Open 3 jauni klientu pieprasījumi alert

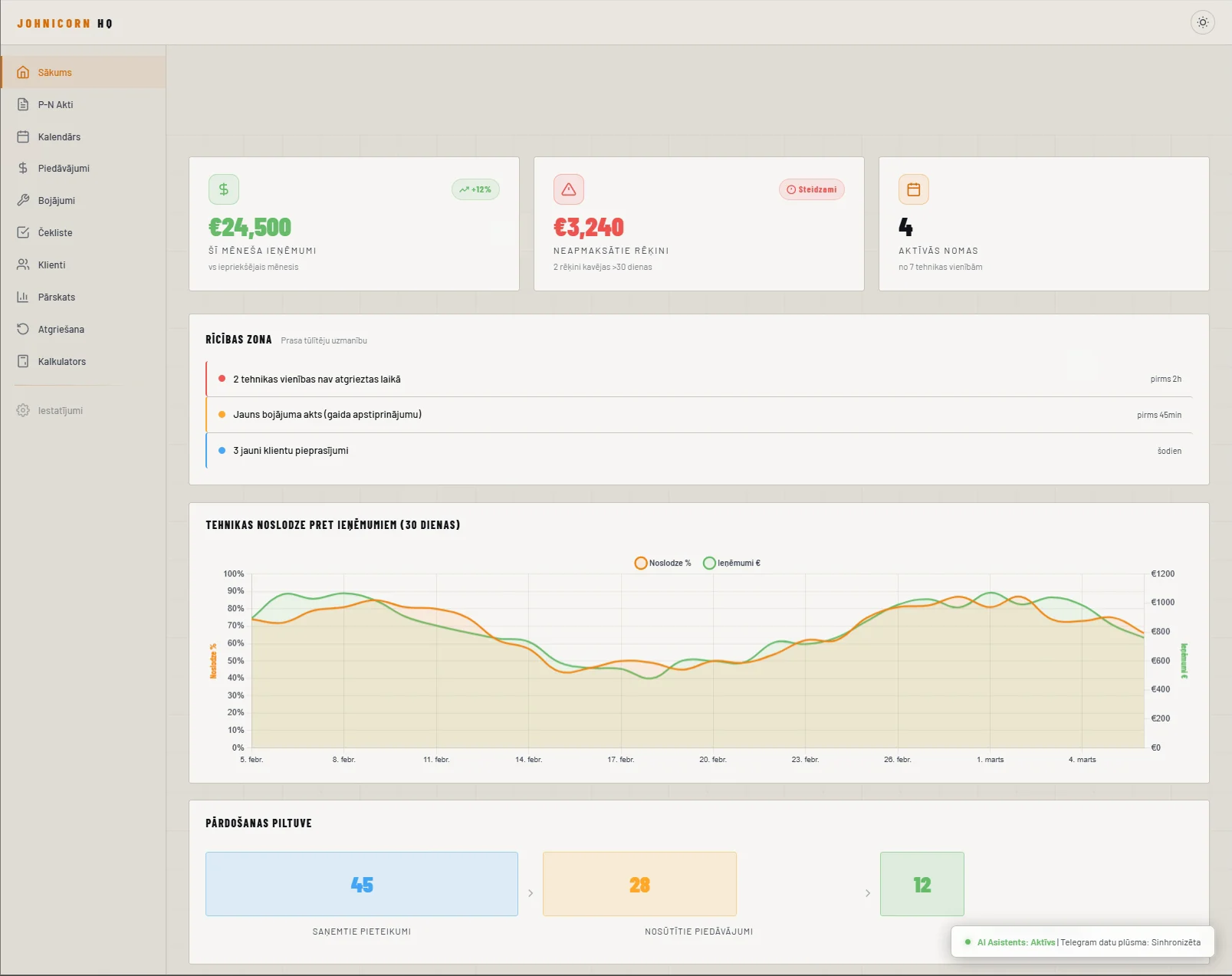[699, 451]
